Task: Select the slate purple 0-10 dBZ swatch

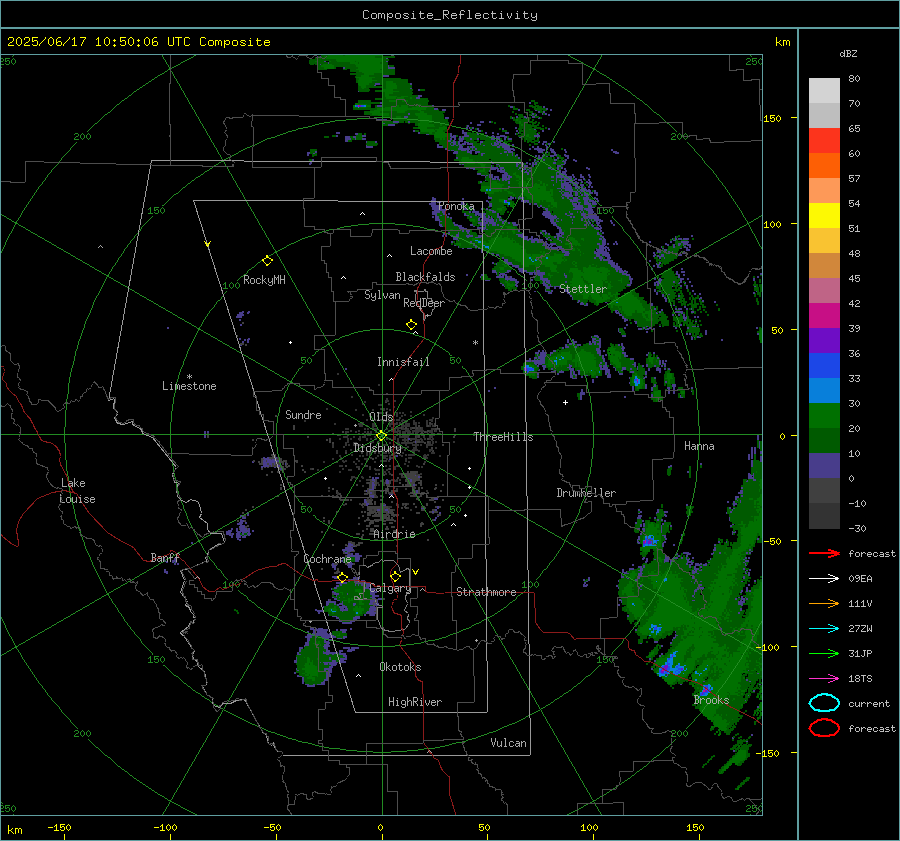Action: [x=824, y=466]
